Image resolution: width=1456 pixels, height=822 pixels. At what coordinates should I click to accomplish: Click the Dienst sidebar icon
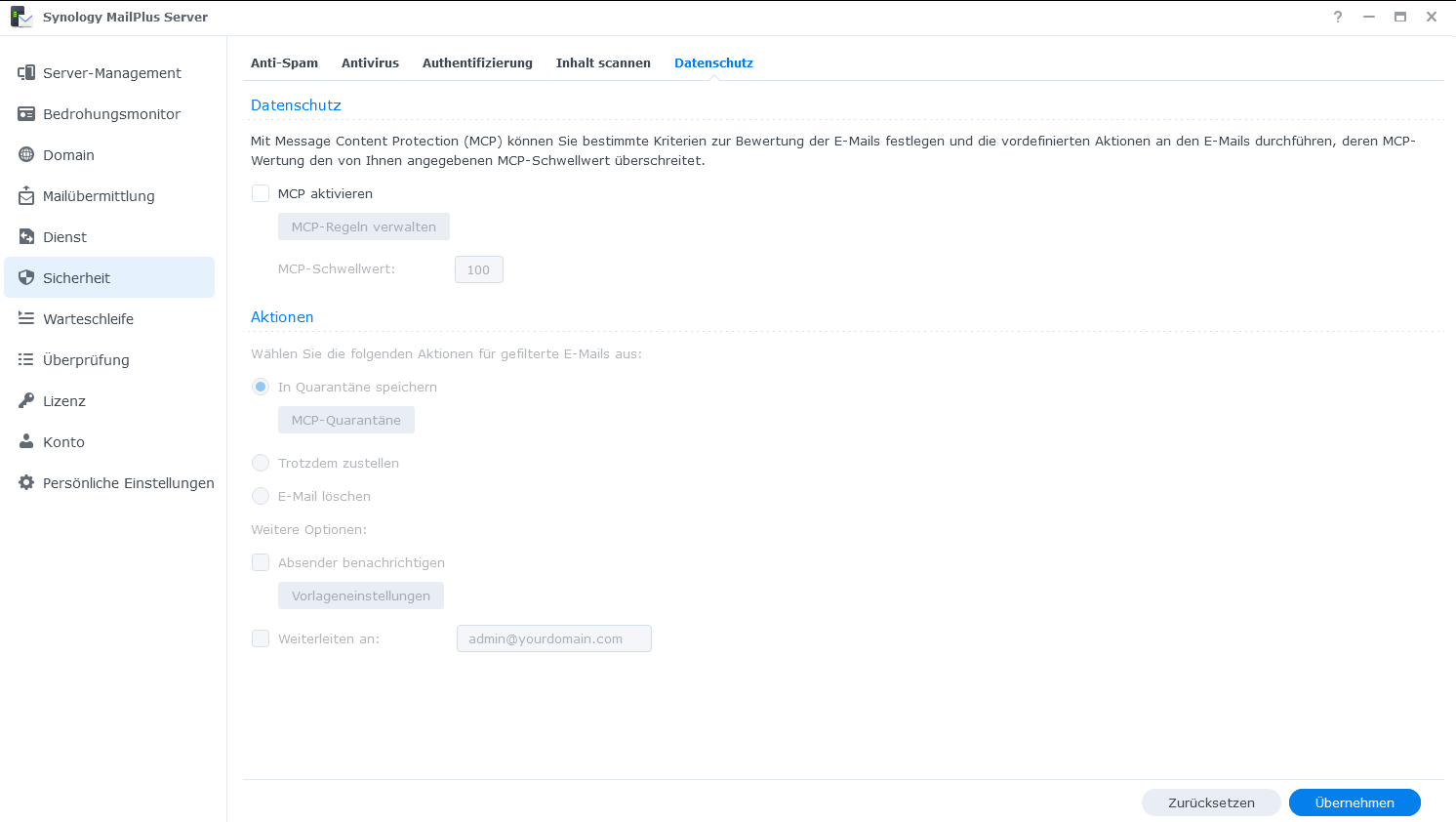[x=26, y=237]
